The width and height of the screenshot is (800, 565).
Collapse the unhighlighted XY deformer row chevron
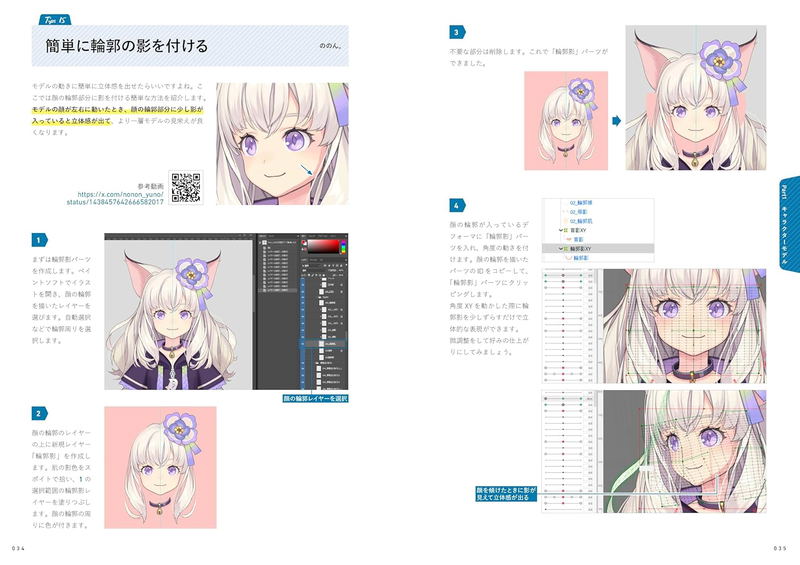(560, 230)
